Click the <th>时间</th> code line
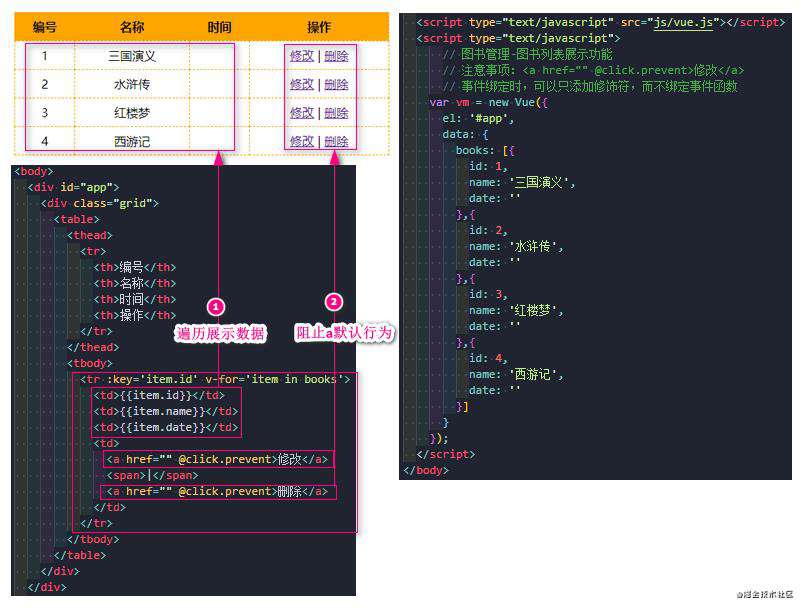This screenshot has width=806, height=610. (135, 299)
